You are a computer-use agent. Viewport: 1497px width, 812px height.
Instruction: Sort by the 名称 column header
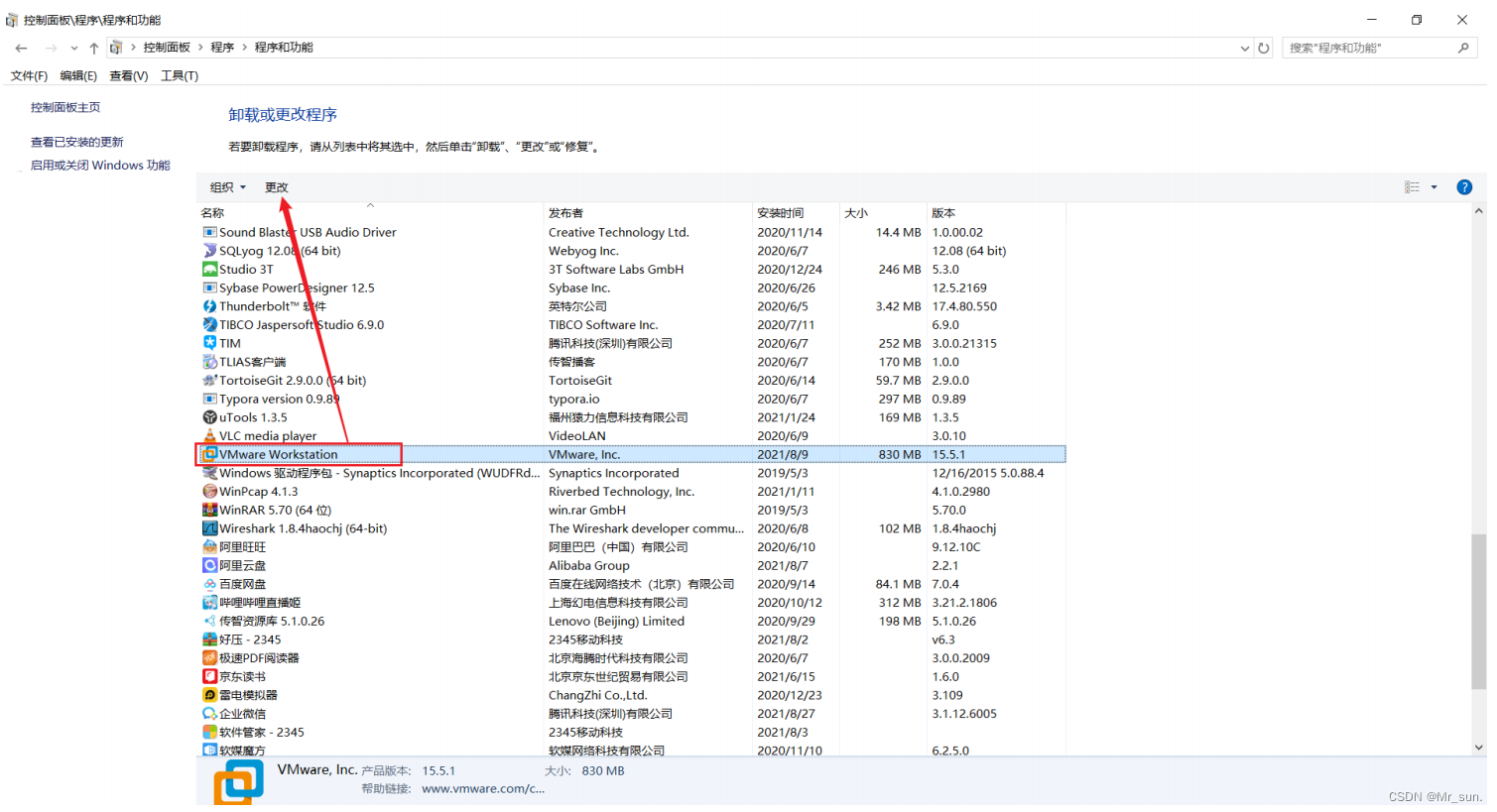[370, 212]
